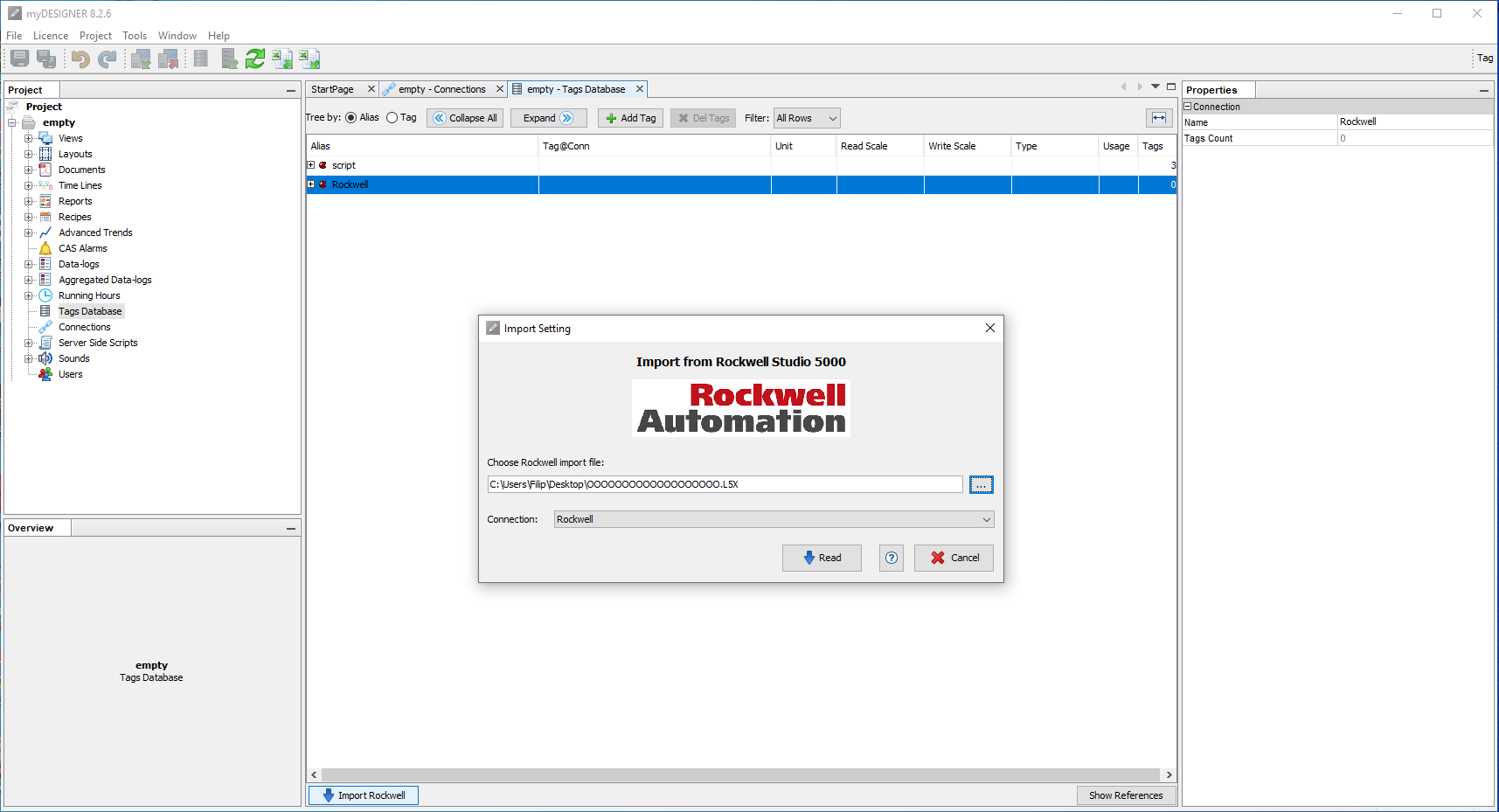
Task: Minimize the Properties panel
Action: tap(1484, 90)
